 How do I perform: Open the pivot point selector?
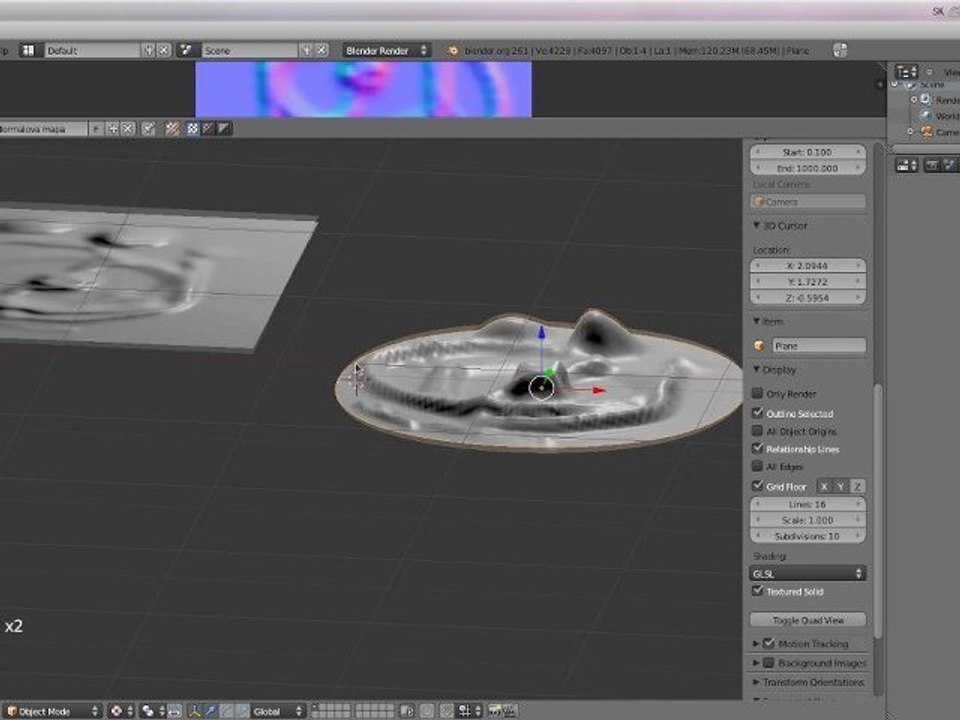[x=152, y=711]
